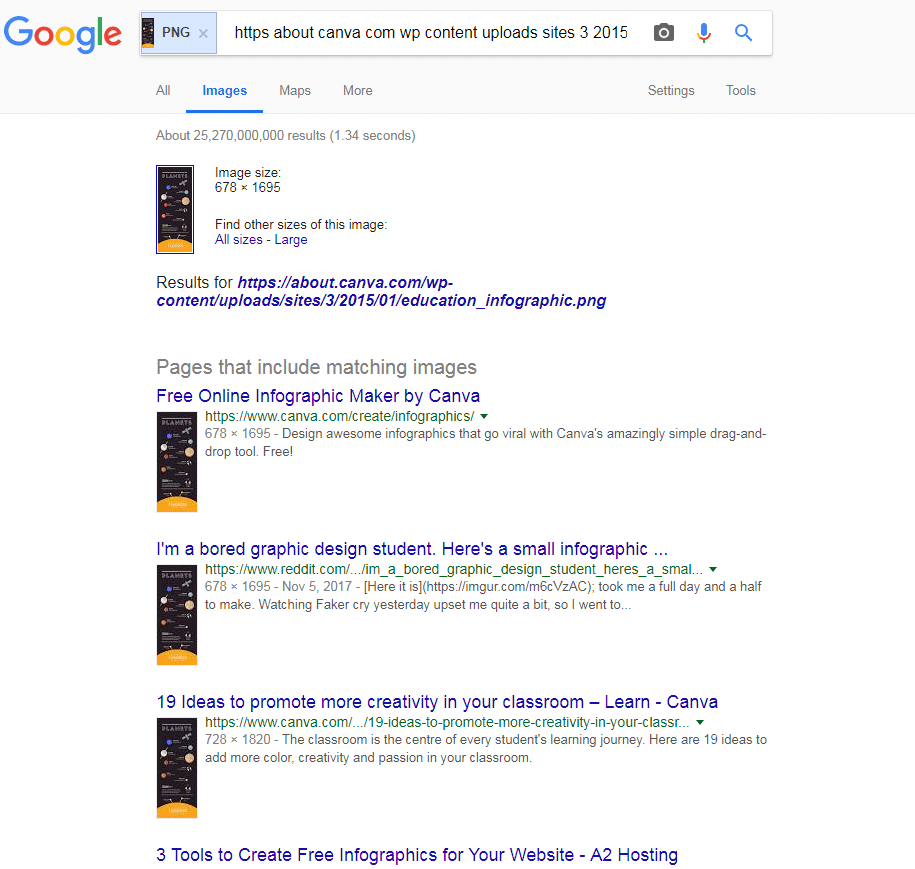Open the Large size link
This screenshot has height=869, width=915.
click(291, 240)
